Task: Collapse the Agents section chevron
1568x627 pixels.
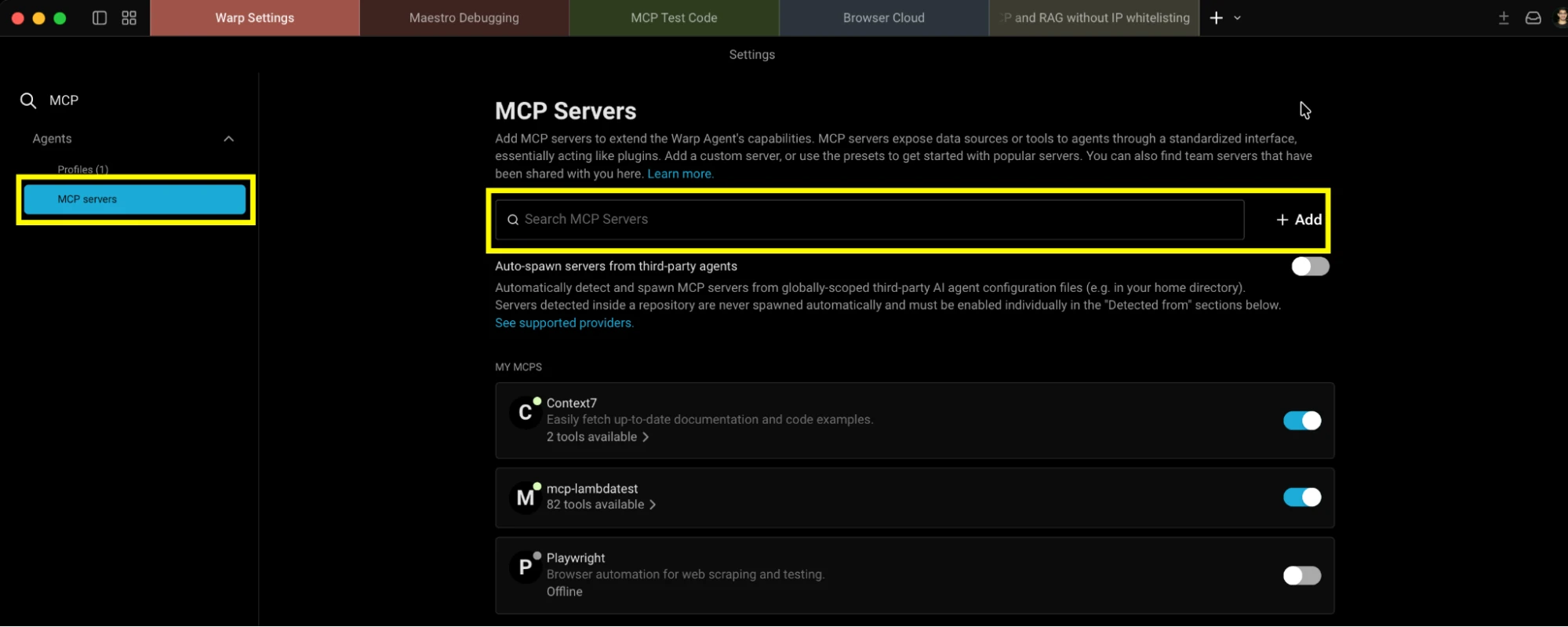Action: 229,139
